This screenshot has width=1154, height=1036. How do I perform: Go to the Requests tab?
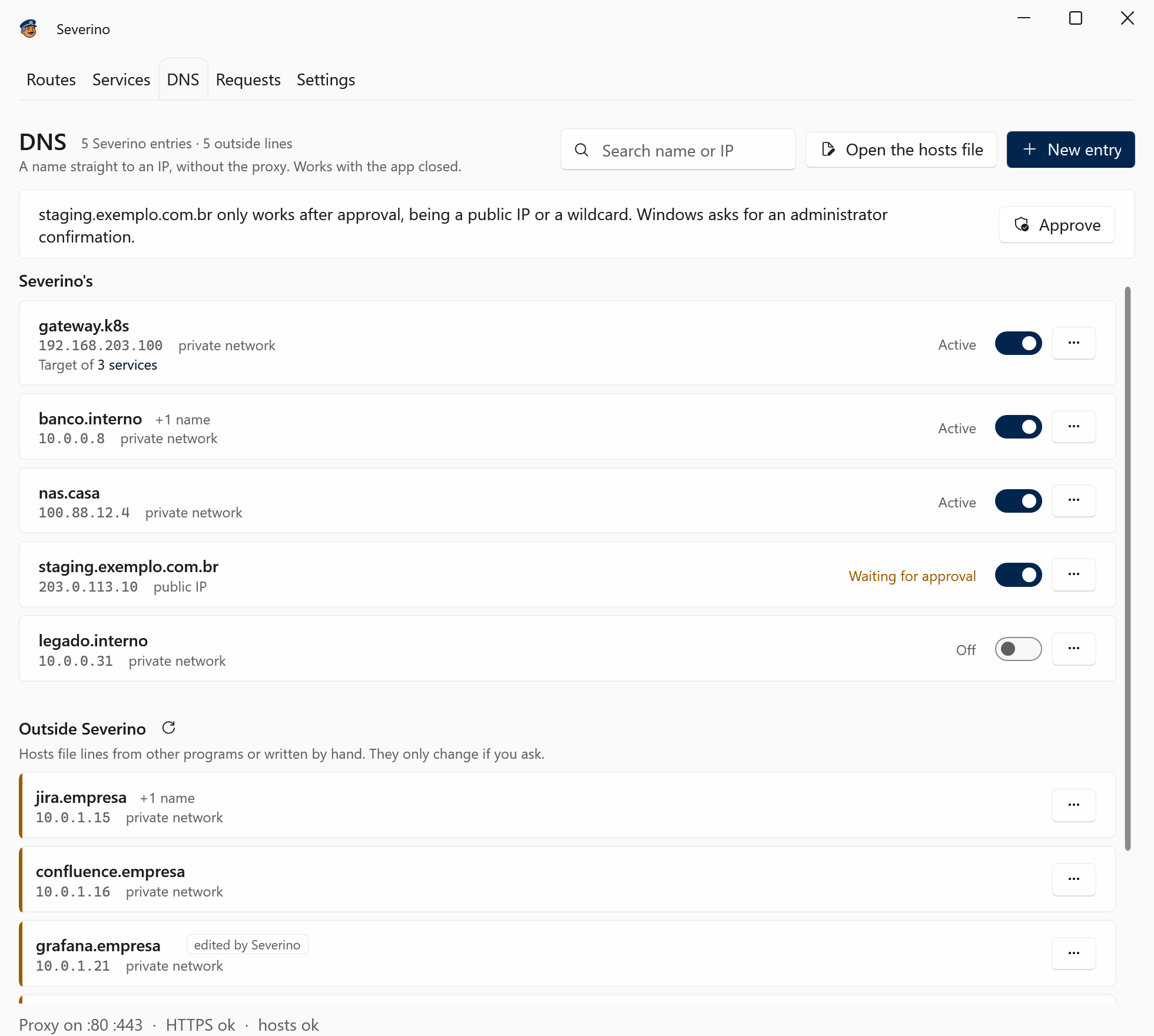click(248, 79)
